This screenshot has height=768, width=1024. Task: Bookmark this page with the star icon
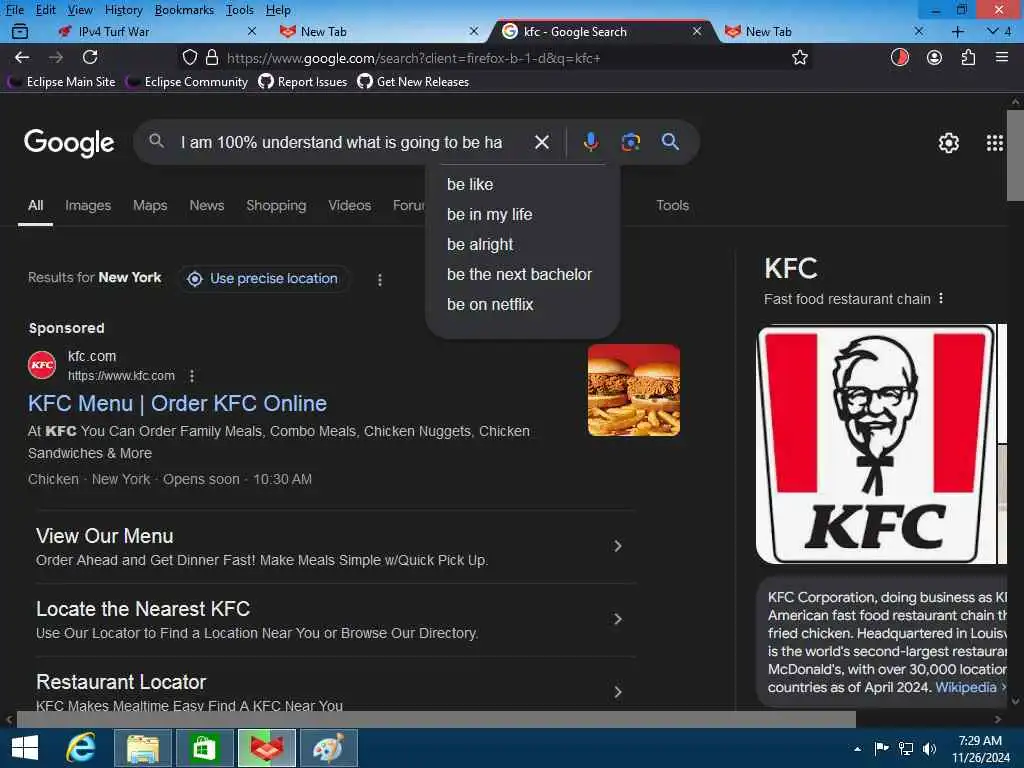pyautogui.click(x=799, y=57)
